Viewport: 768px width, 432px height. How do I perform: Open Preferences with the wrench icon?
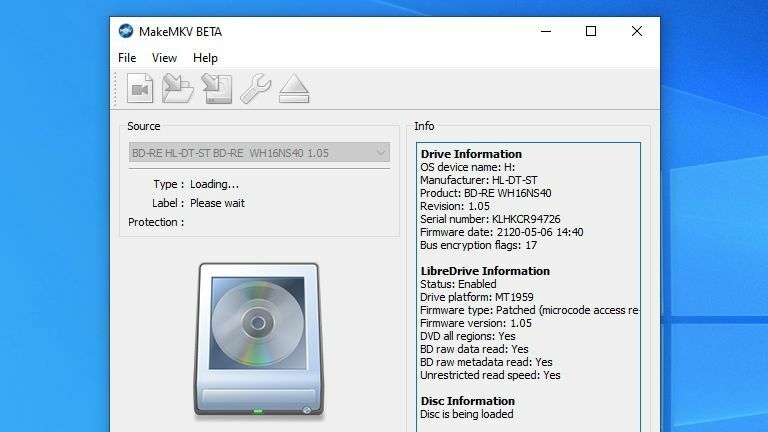pyautogui.click(x=256, y=89)
